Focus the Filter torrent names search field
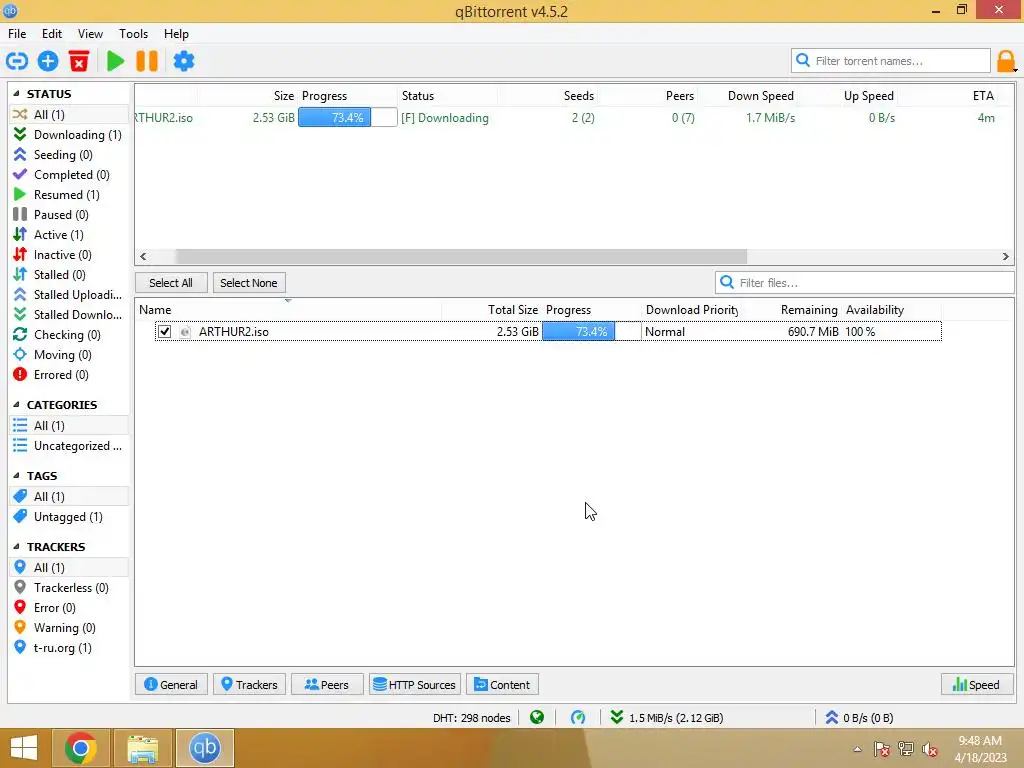 (891, 61)
